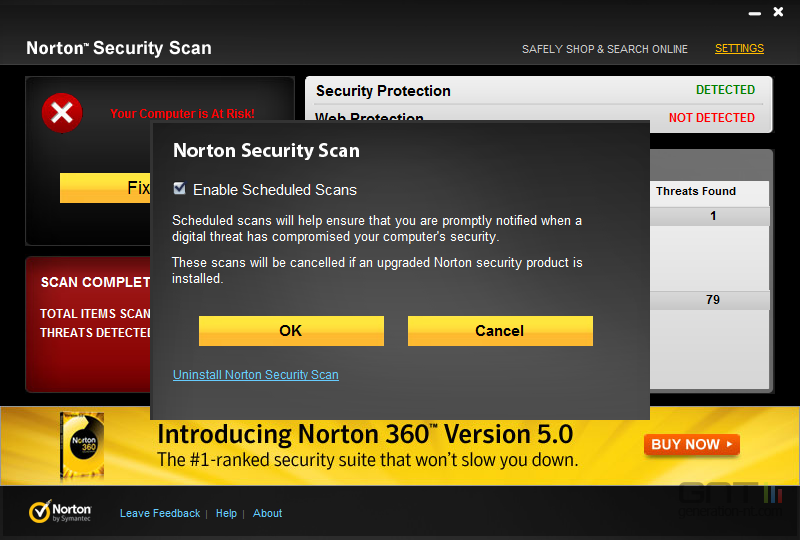Confirm the dialog with OK
This screenshot has height=540, width=800.
click(x=291, y=331)
